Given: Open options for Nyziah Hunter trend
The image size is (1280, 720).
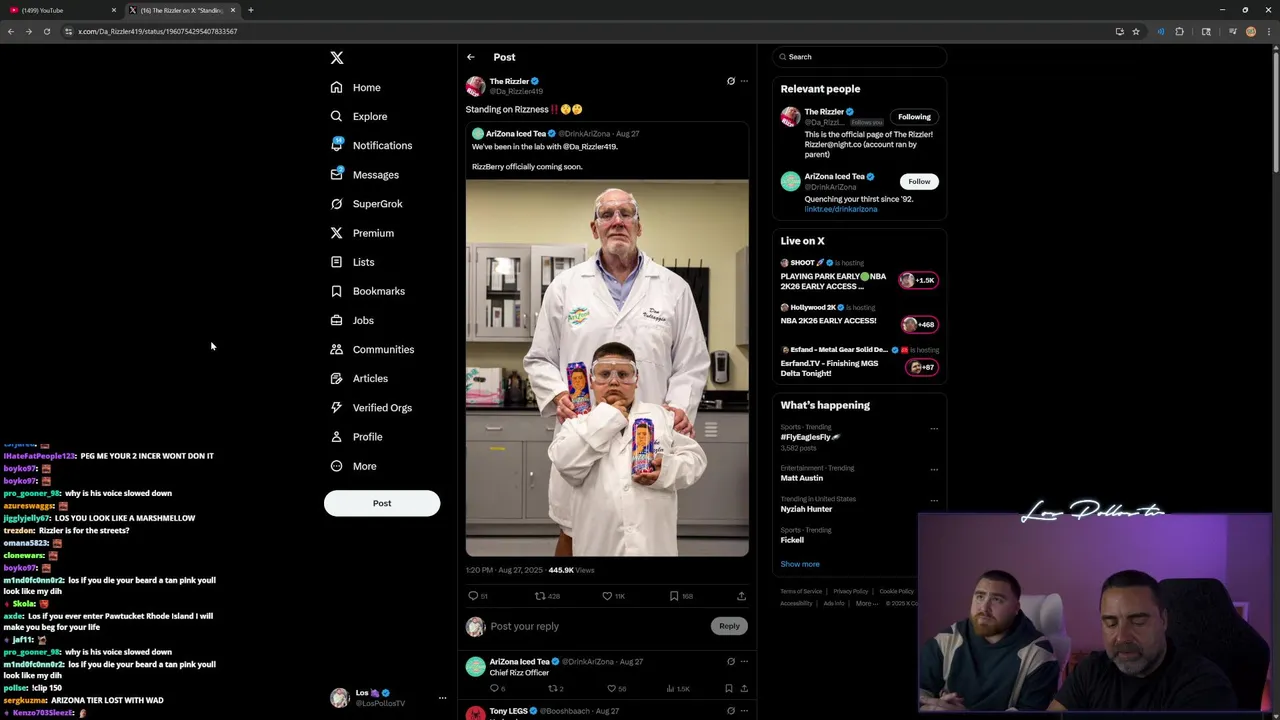Looking at the screenshot, I should 934,500.
